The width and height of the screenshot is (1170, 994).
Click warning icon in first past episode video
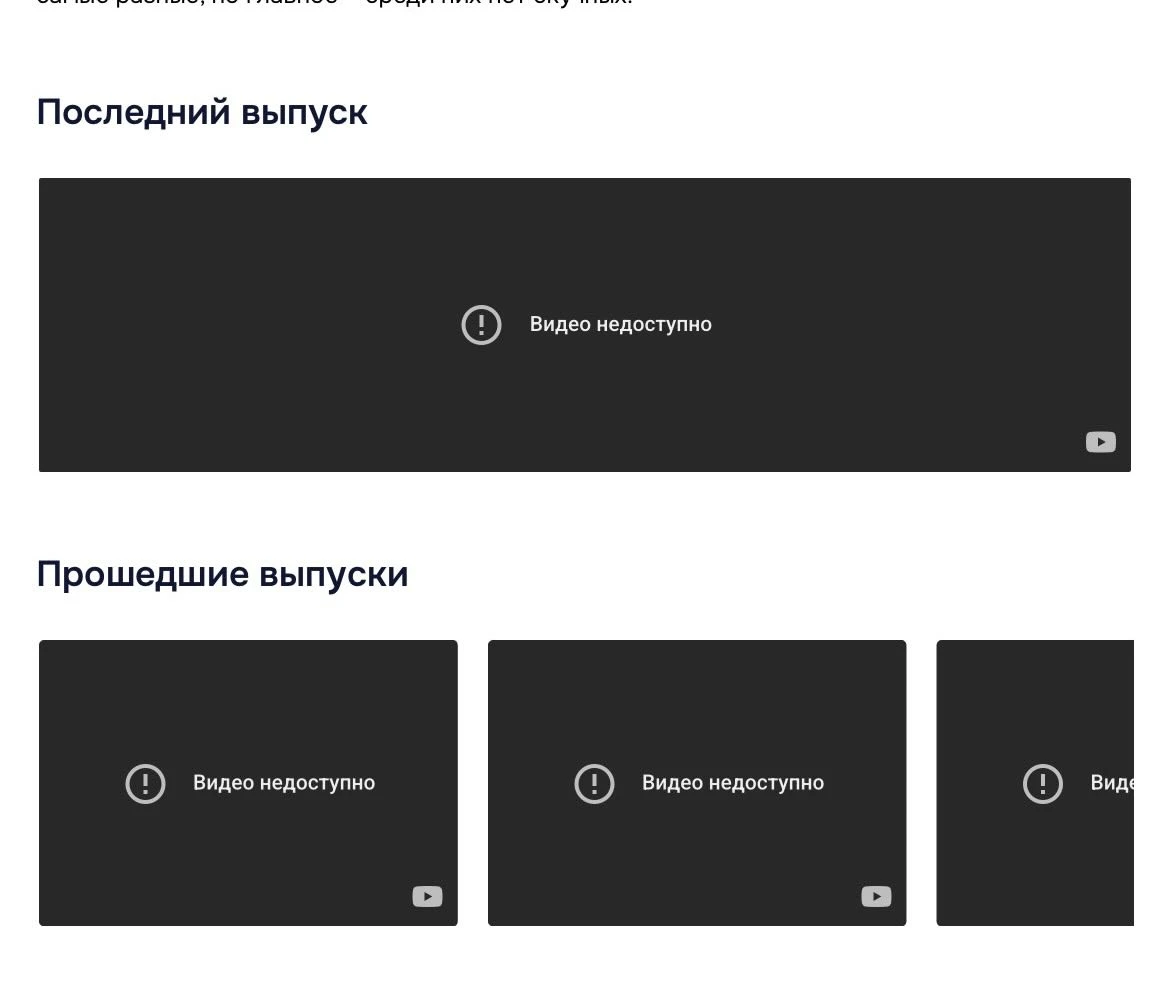coord(145,783)
